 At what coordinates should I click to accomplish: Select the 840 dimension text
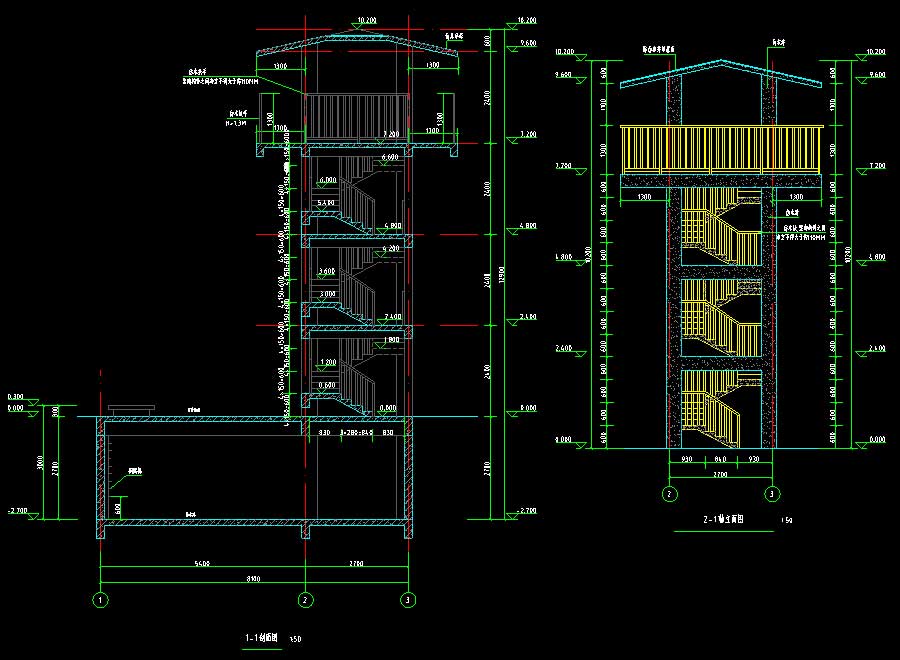pyautogui.click(x=720, y=459)
